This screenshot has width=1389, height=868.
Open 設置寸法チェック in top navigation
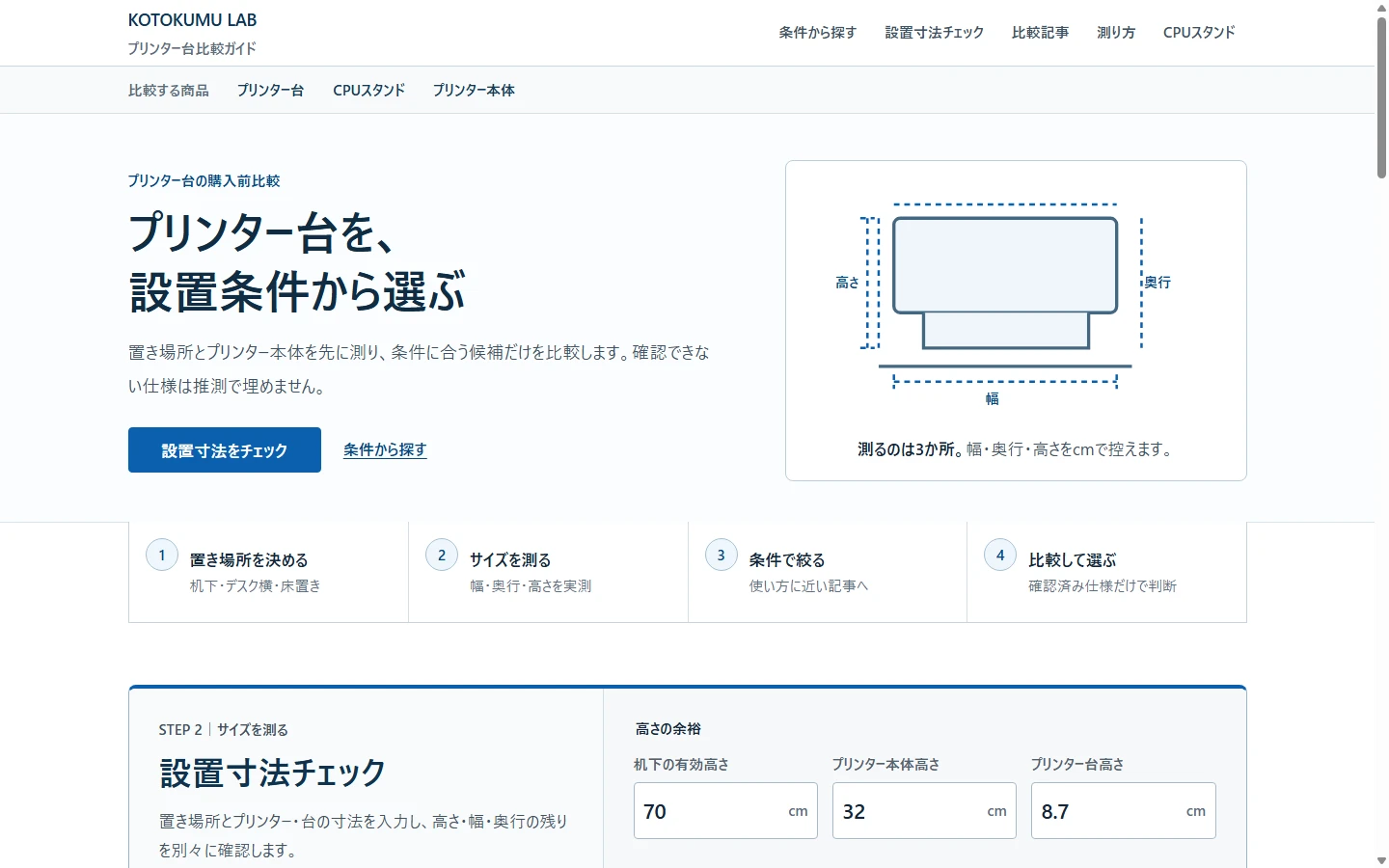[x=935, y=33]
